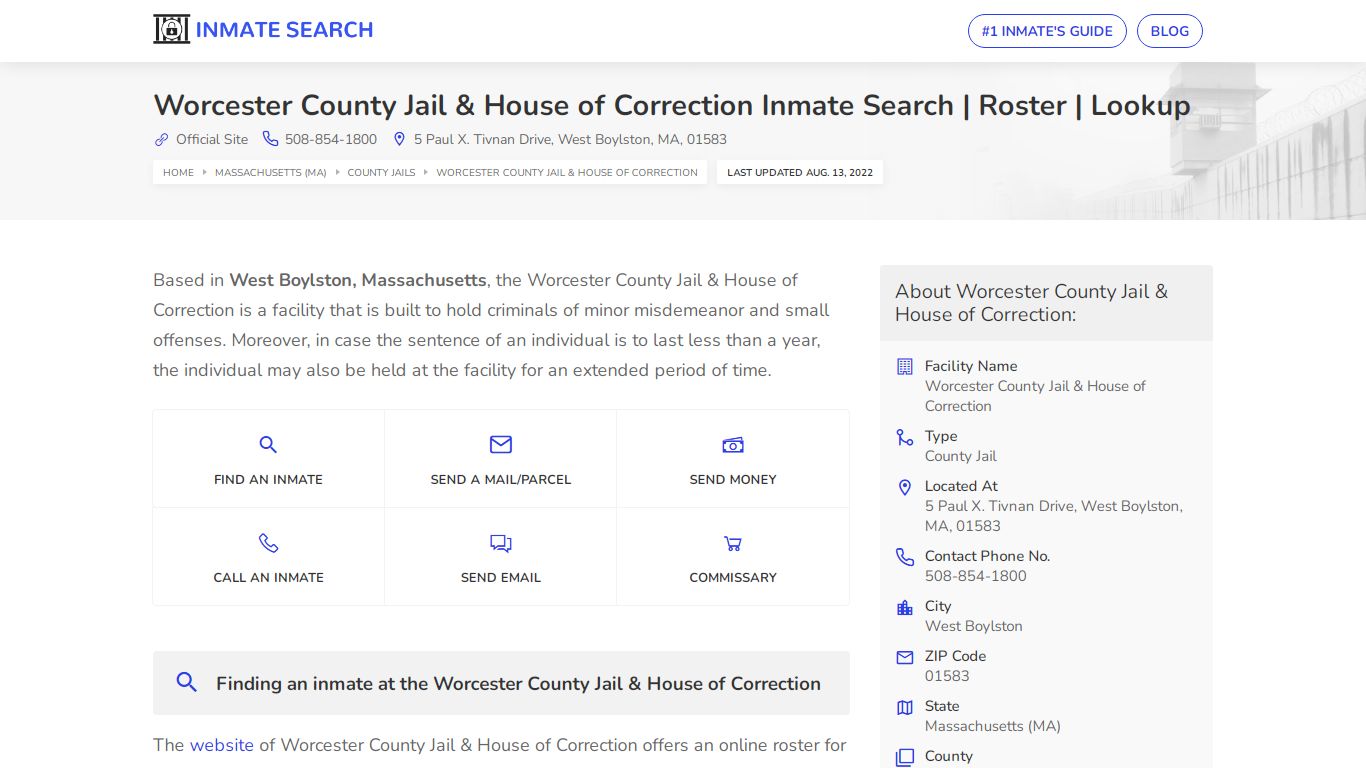Click the Call an Inmate phone icon
Screen dimensions: 1366x768
(x=268, y=543)
